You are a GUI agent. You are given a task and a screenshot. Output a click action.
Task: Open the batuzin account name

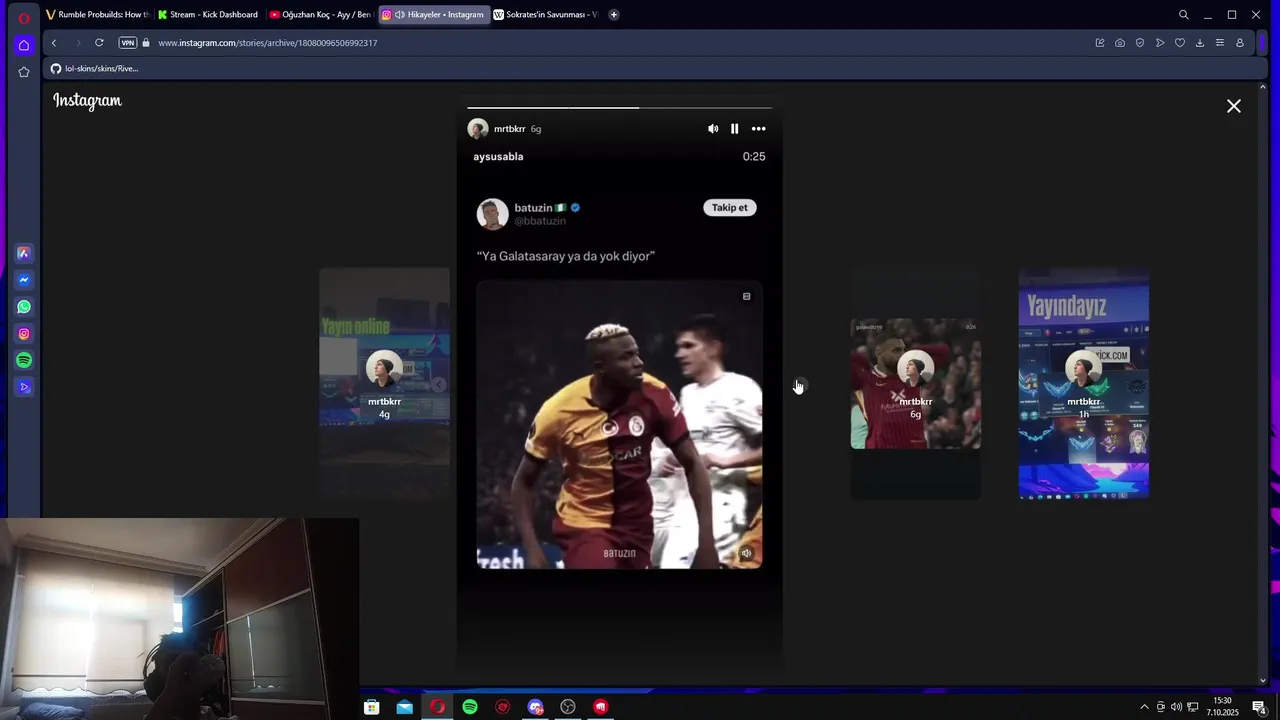coord(533,208)
